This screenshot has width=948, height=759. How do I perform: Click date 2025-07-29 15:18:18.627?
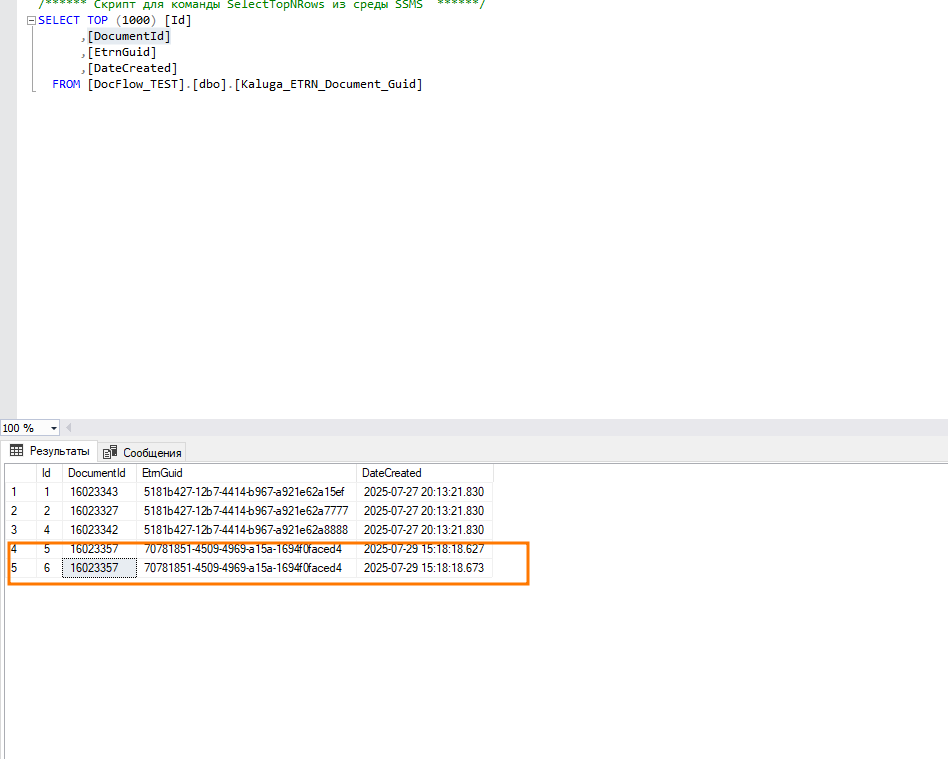point(425,549)
